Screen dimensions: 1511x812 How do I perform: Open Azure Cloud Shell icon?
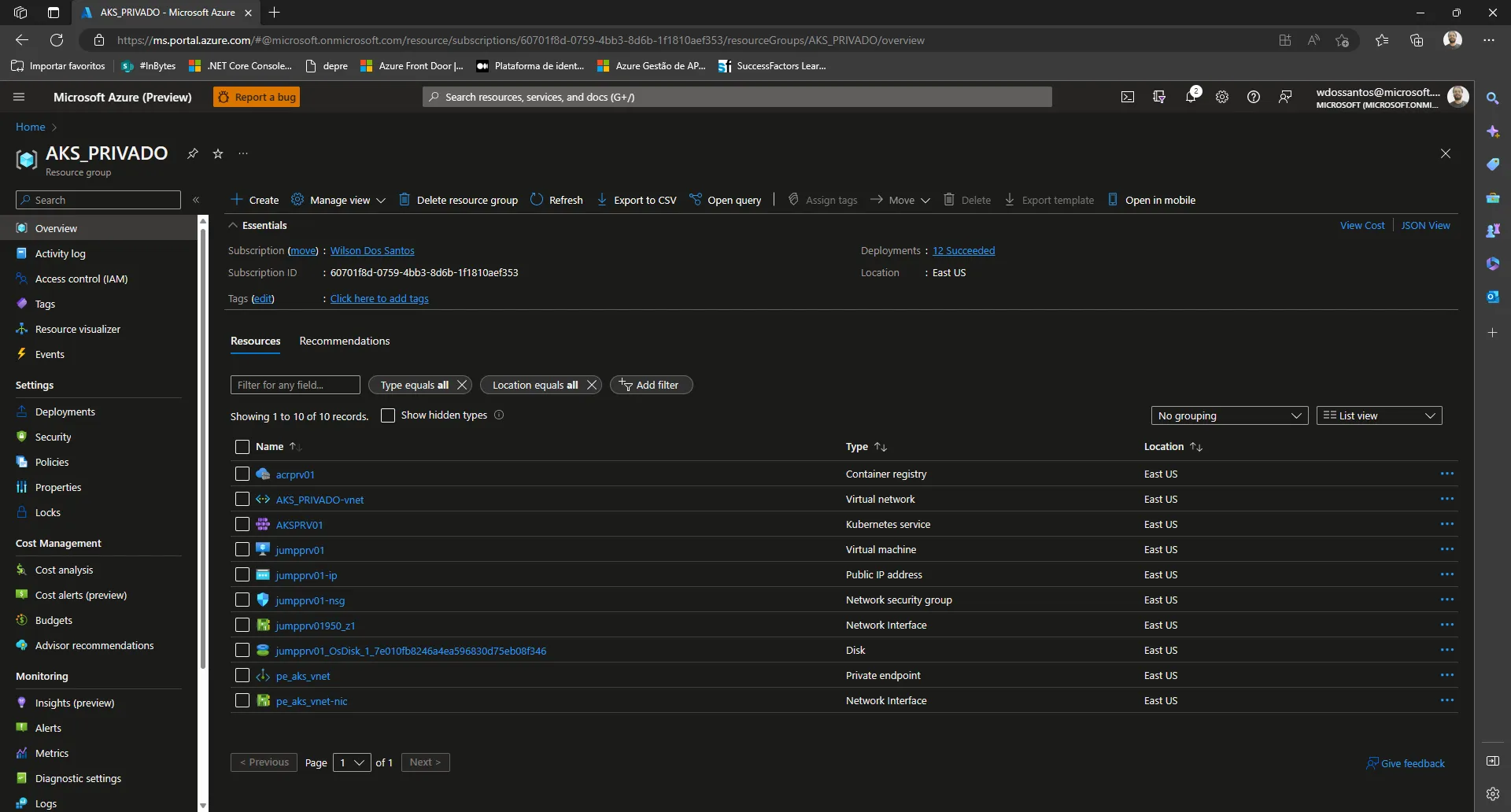pos(1128,97)
